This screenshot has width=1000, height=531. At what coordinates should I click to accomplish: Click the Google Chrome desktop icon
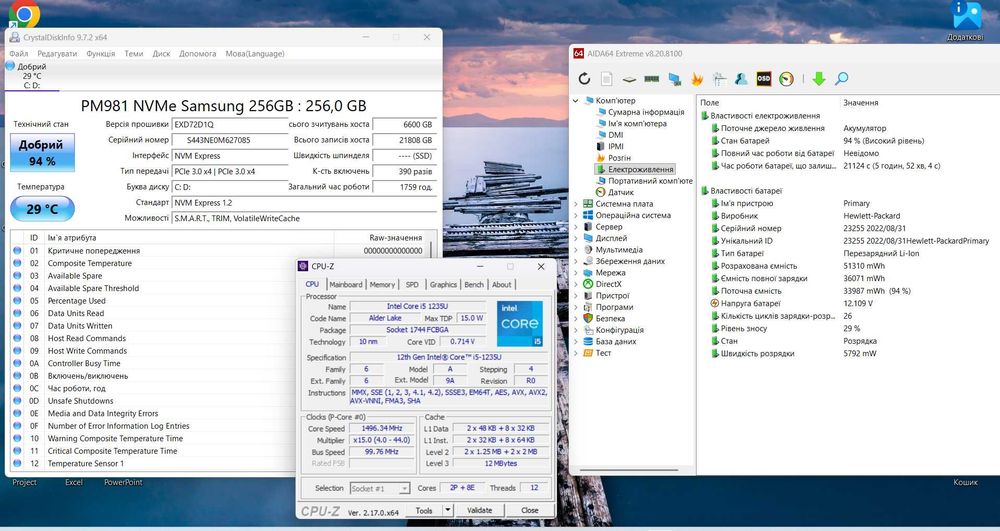(24, 13)
